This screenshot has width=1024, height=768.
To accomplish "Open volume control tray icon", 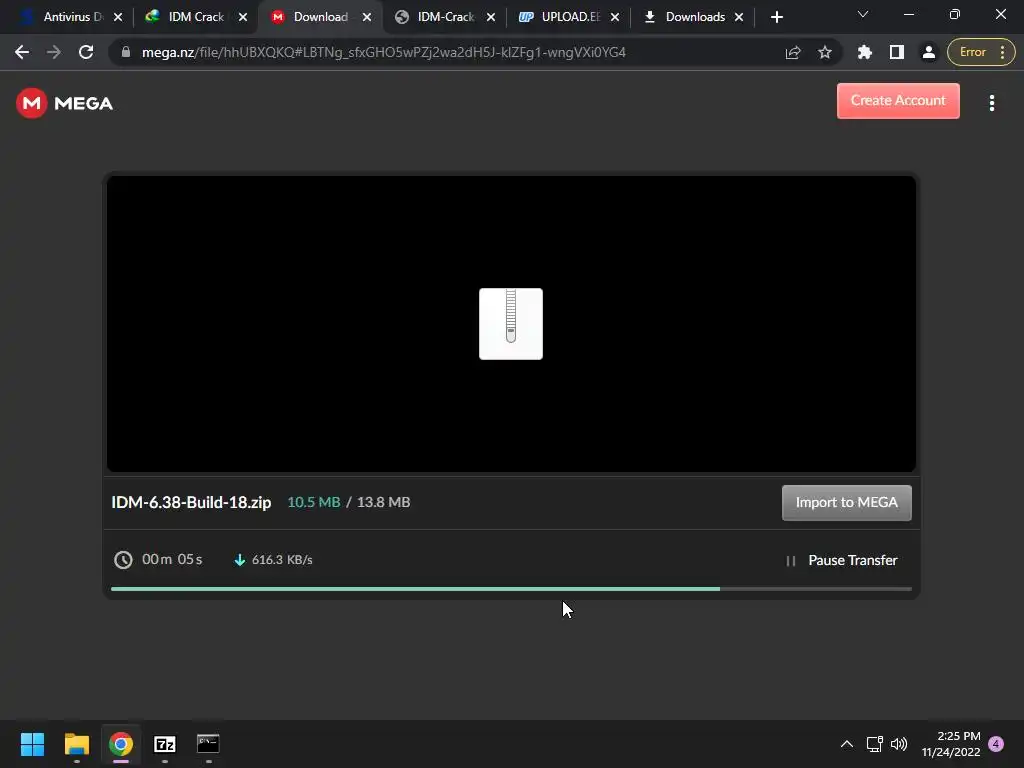I will (x=899, y=744).
